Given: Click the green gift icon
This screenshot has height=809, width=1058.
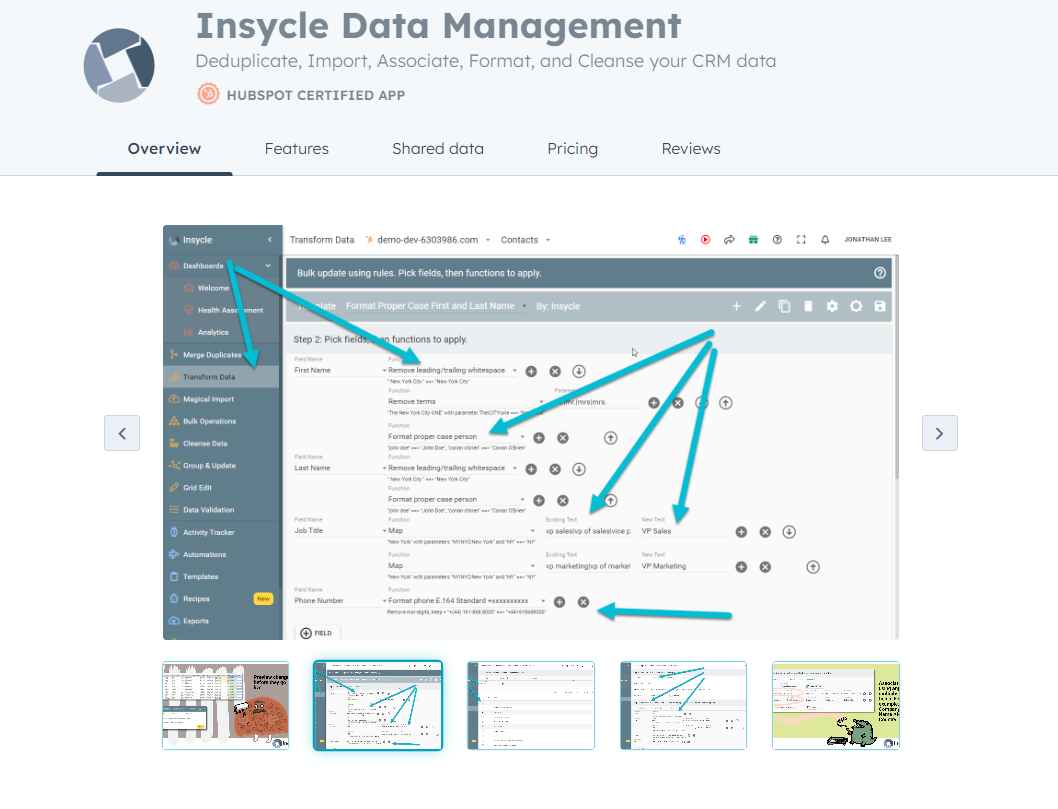Looking at the screenshot, I should (x=753, y=240).
